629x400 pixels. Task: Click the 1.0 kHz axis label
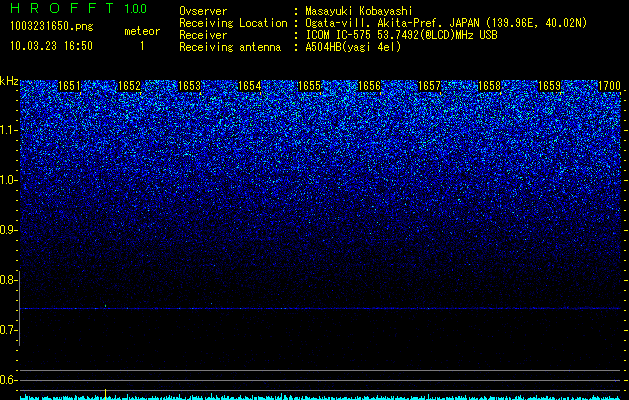pos(8,180)
